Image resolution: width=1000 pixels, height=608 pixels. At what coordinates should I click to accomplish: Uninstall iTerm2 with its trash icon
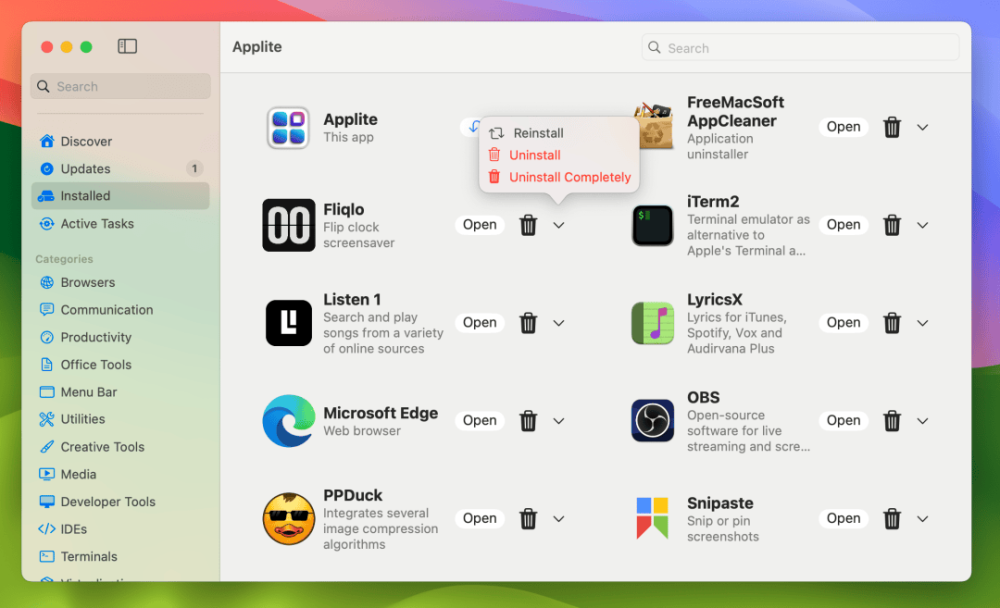[x=892, y=225]
